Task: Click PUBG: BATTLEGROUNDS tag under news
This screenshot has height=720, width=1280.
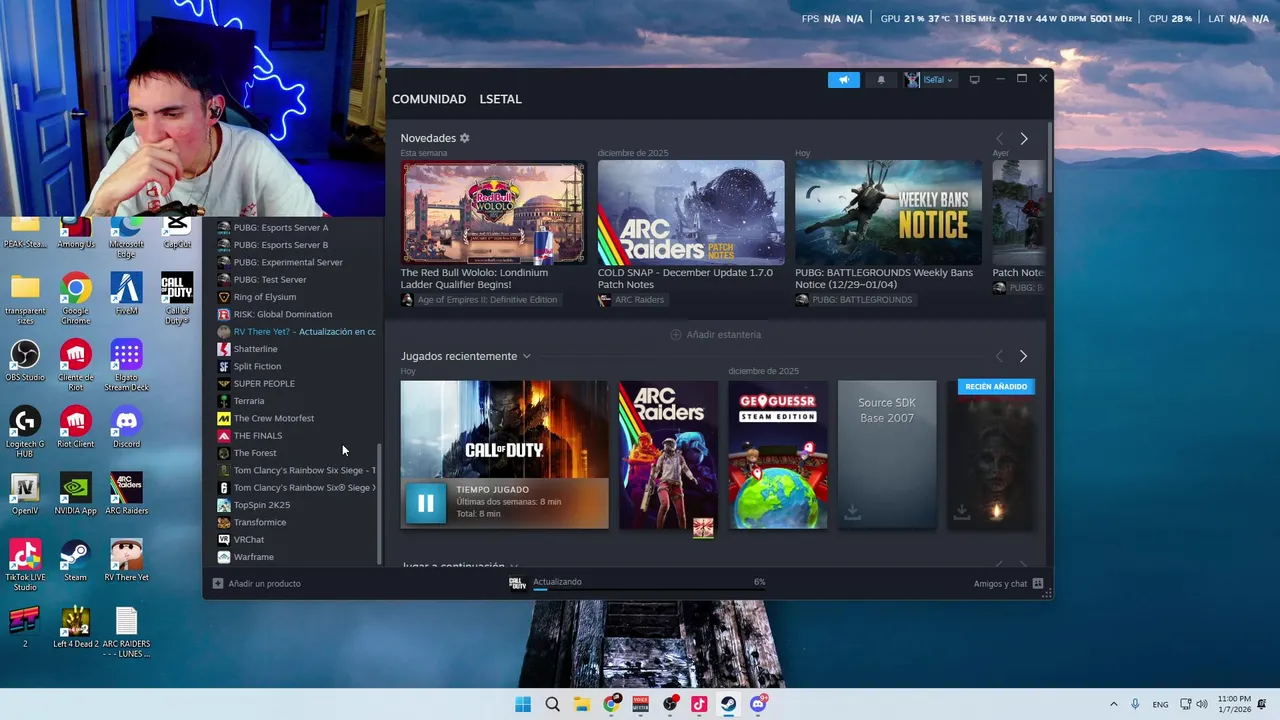Action: (x=854, y=300)
